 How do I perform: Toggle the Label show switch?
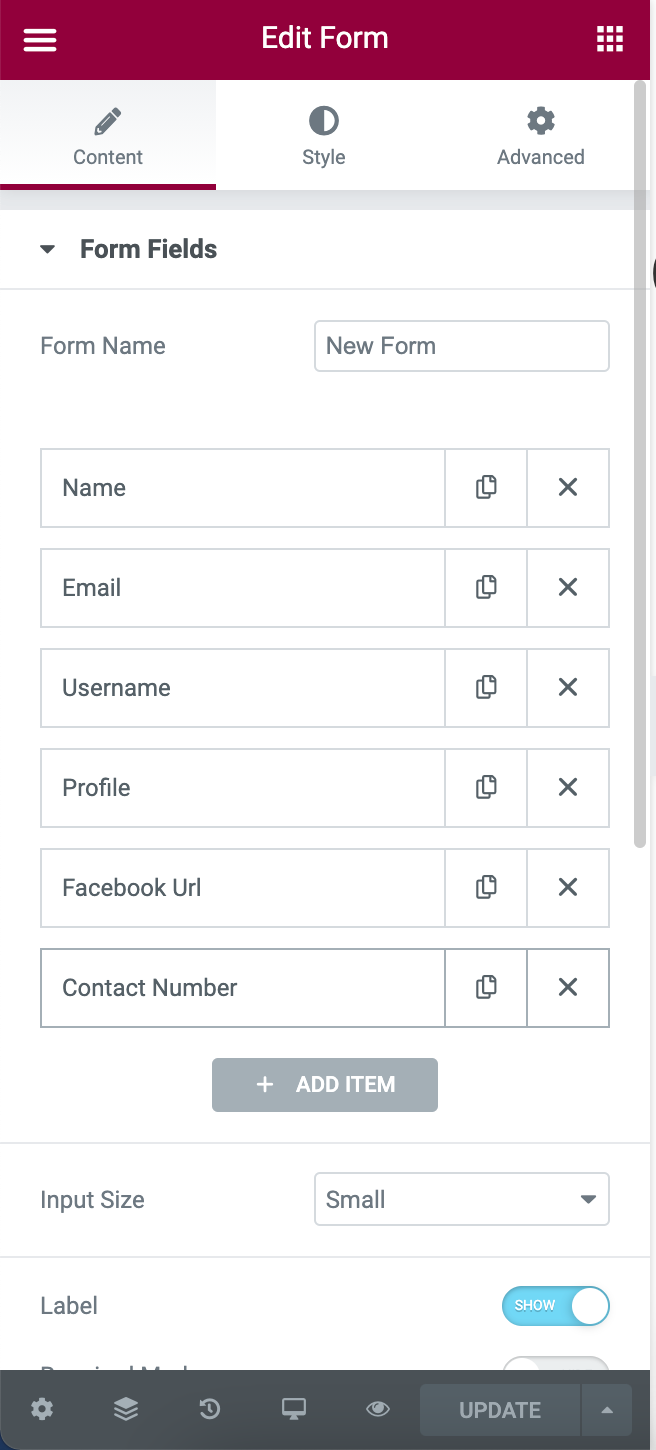(x=556, y=1306)
